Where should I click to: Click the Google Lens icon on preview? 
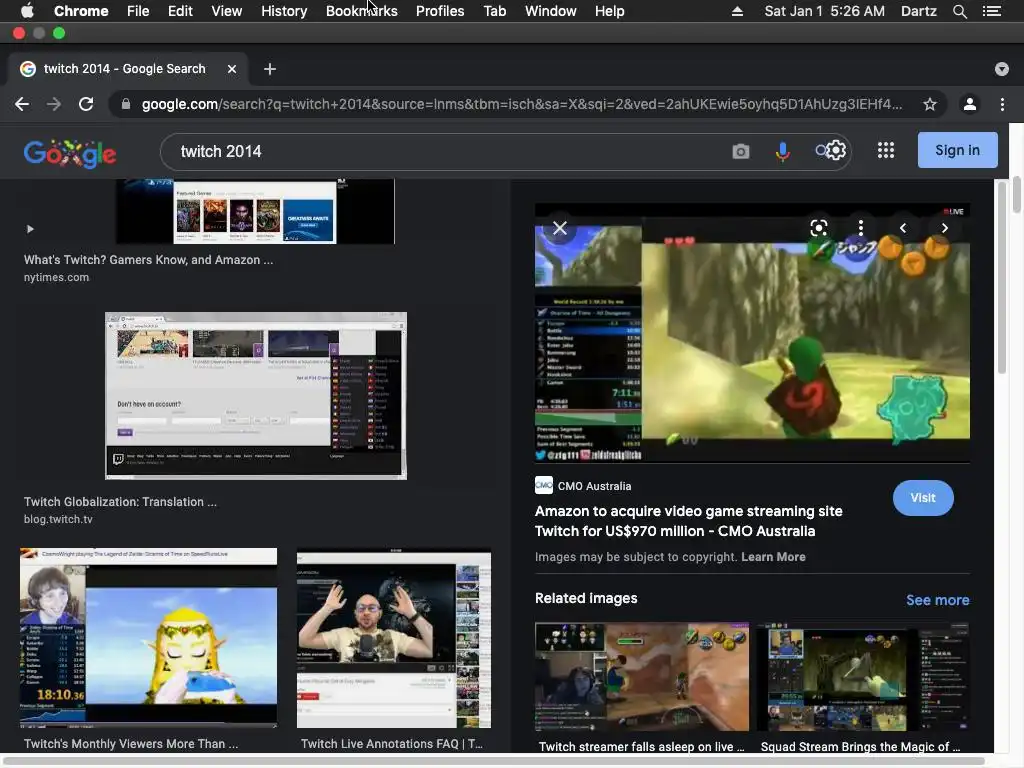(818, 228)
